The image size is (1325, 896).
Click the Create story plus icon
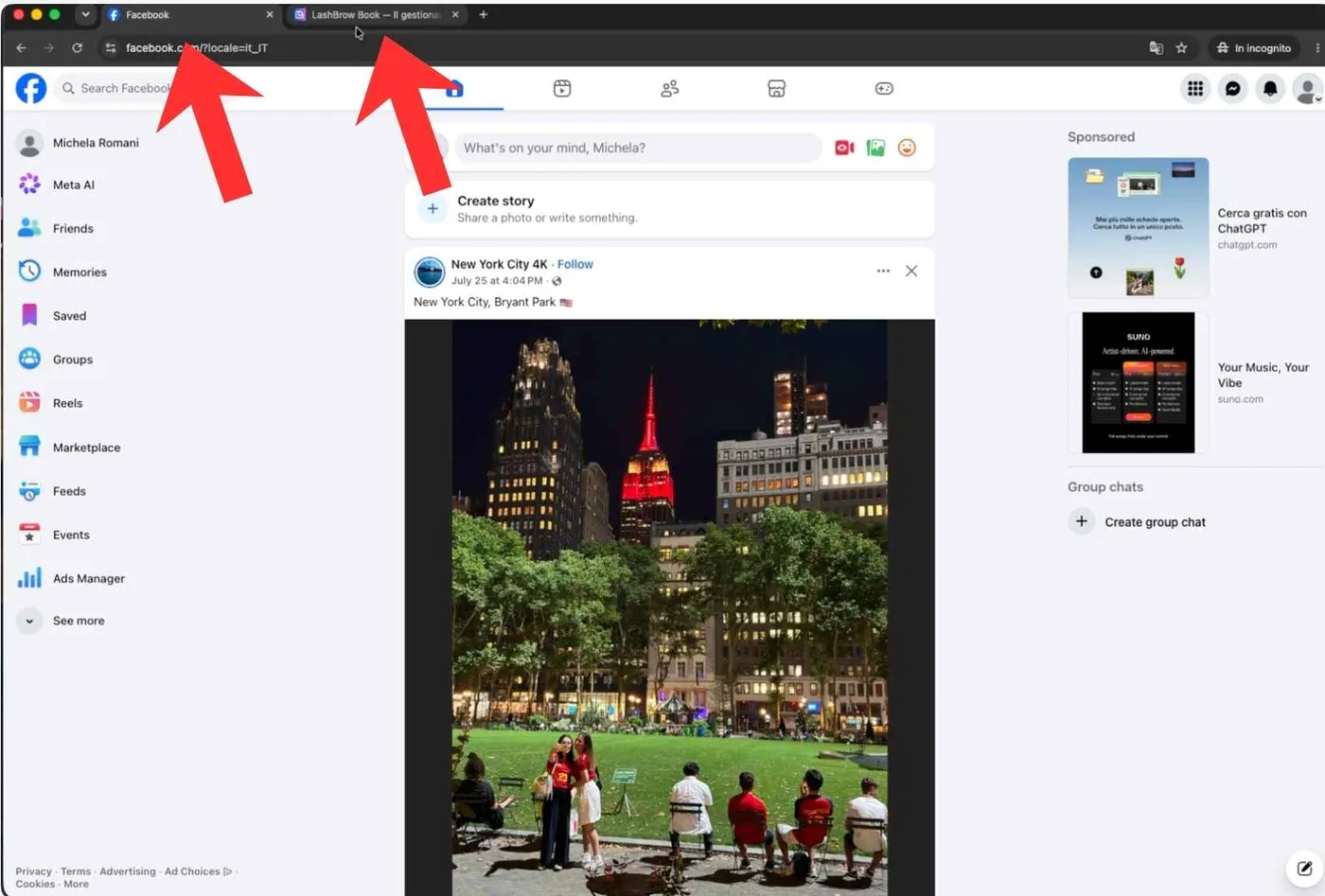433,208
